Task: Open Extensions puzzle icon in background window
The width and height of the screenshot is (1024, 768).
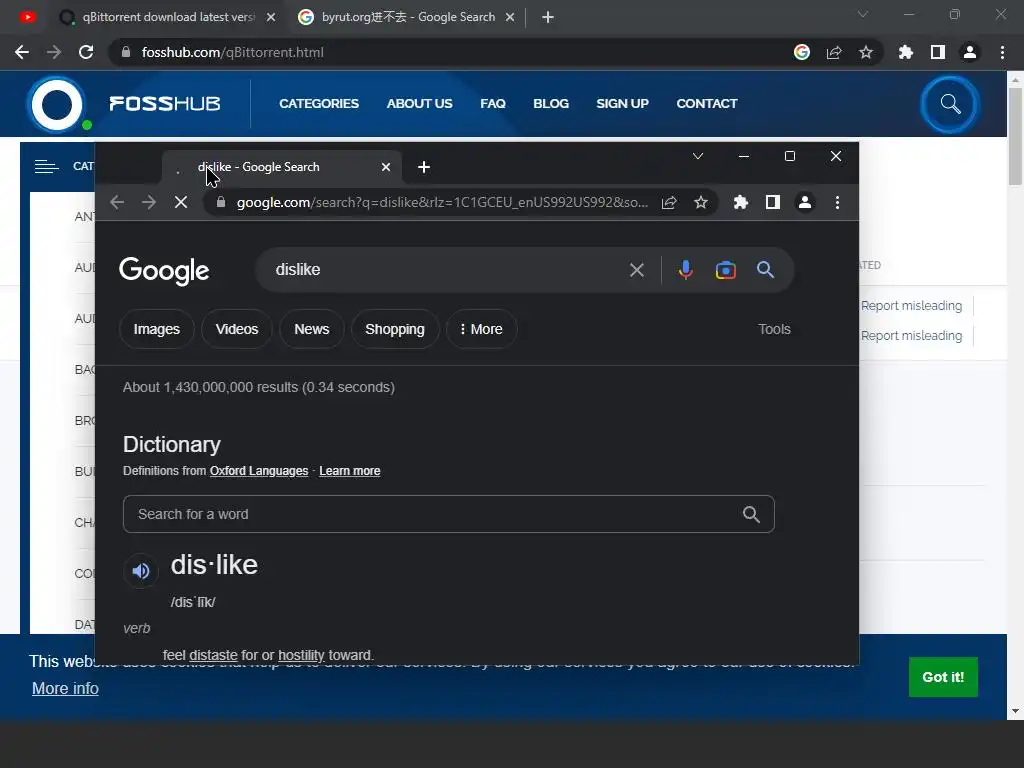Action: click(906, 52)
